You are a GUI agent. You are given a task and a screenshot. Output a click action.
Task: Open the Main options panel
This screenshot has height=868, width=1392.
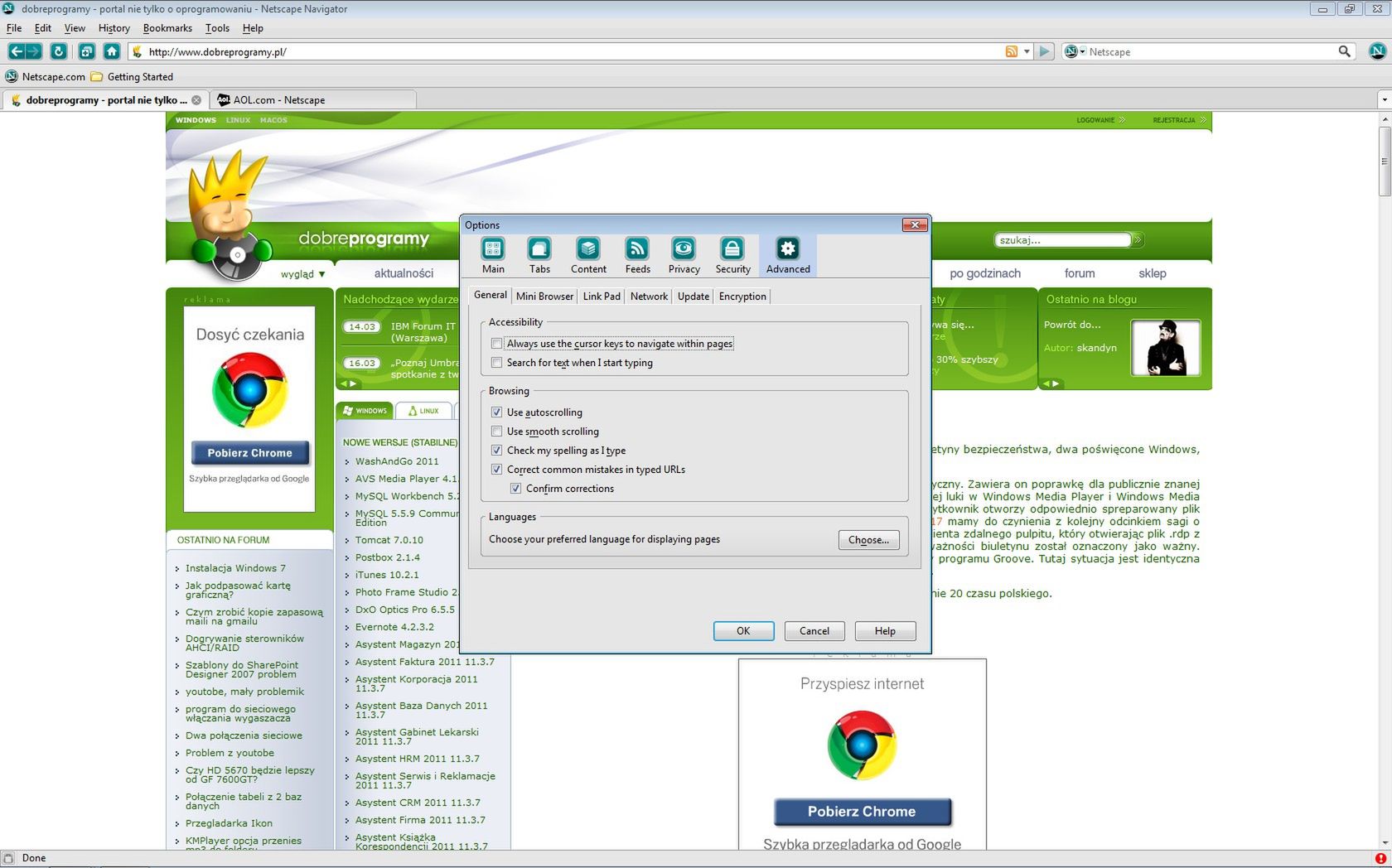pos(493,255)
